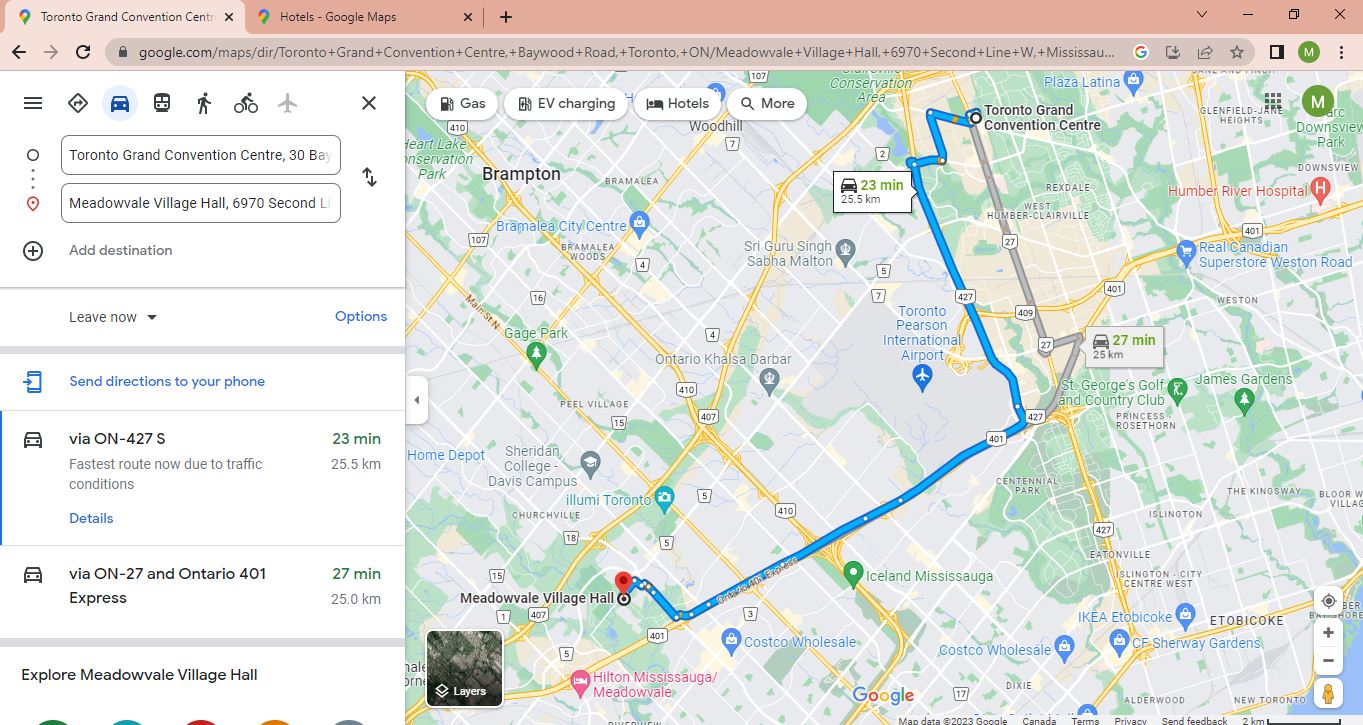This screenshot has height=725, width=1363.
Task: Close the directions panel
Action: point(369,103)
